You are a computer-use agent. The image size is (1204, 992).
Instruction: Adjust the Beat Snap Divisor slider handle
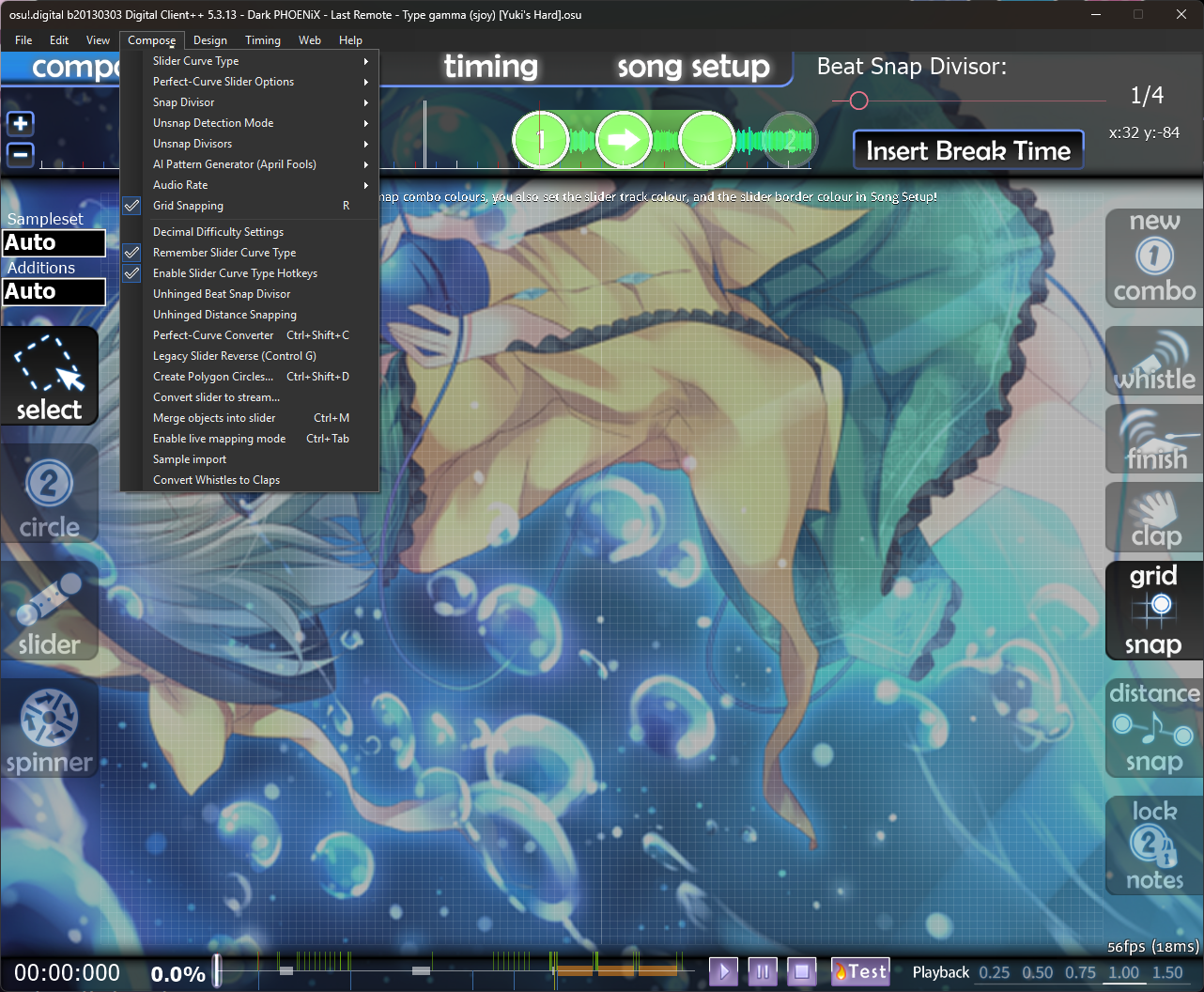(x=859, y=101)
